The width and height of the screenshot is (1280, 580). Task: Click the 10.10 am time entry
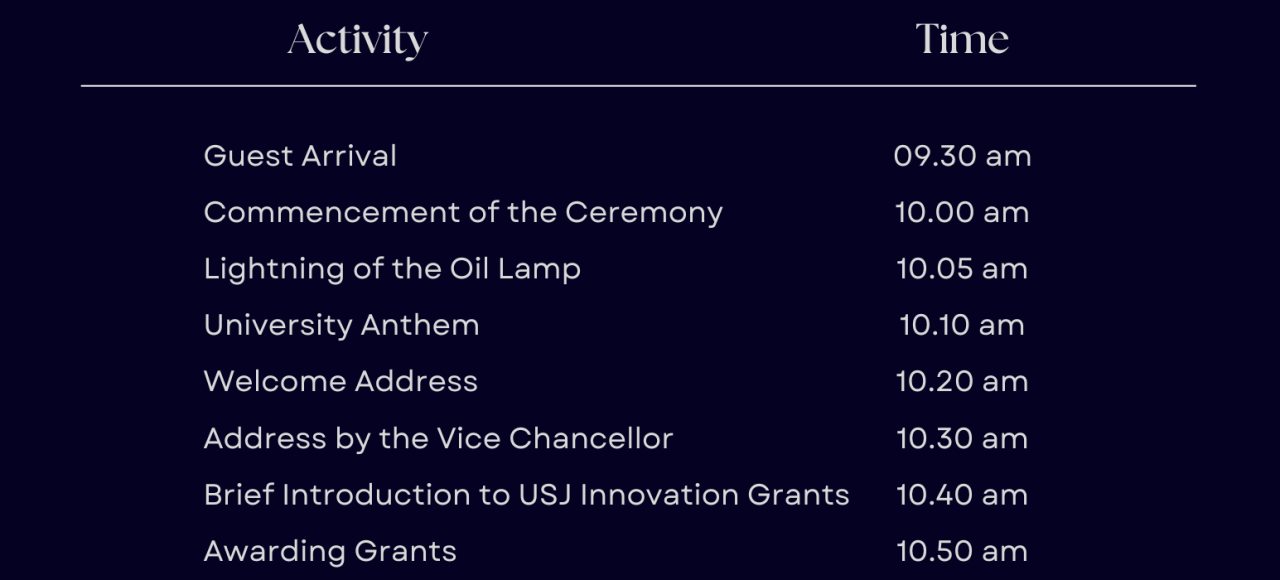coord(962,325)
